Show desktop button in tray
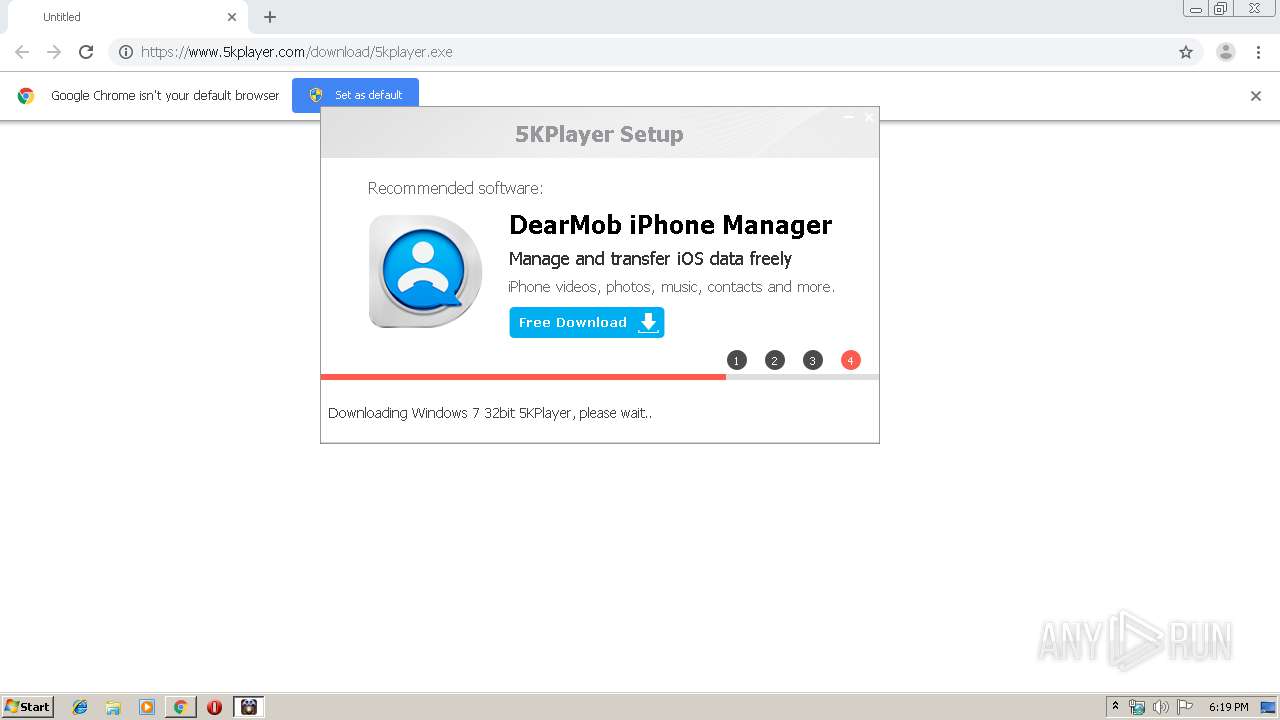1280x720 pixels. [x=1268, y=707]
